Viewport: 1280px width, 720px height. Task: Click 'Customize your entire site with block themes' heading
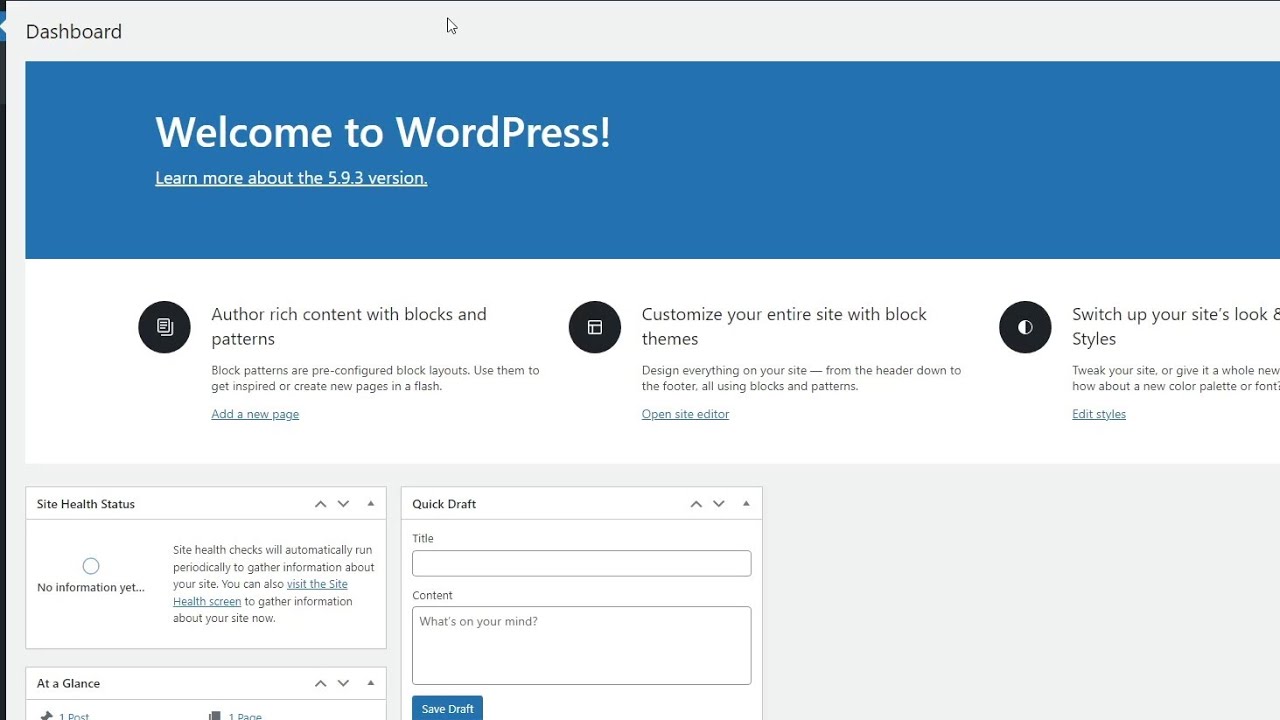tap(784, 326)
